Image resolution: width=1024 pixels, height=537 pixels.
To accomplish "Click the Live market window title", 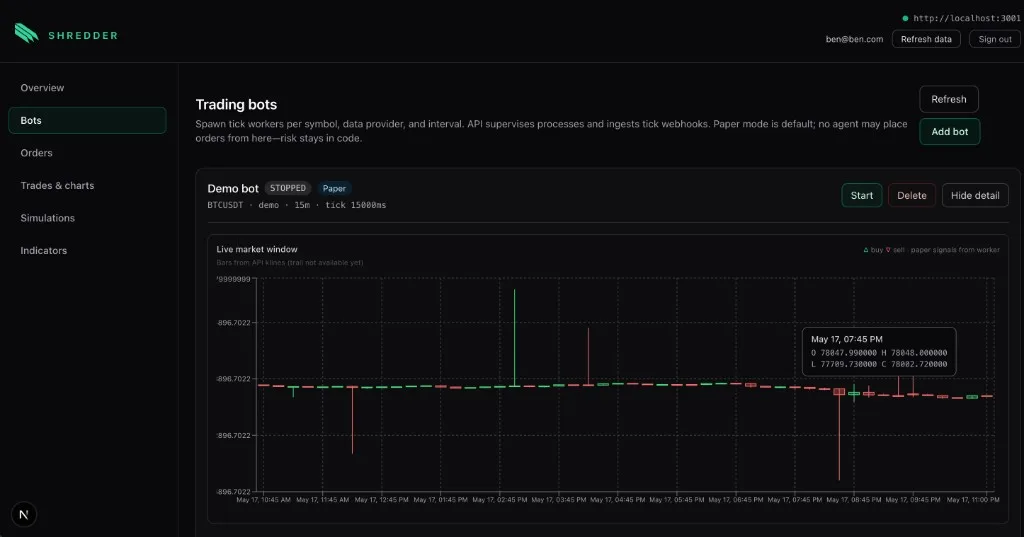I will pos(257,249).
